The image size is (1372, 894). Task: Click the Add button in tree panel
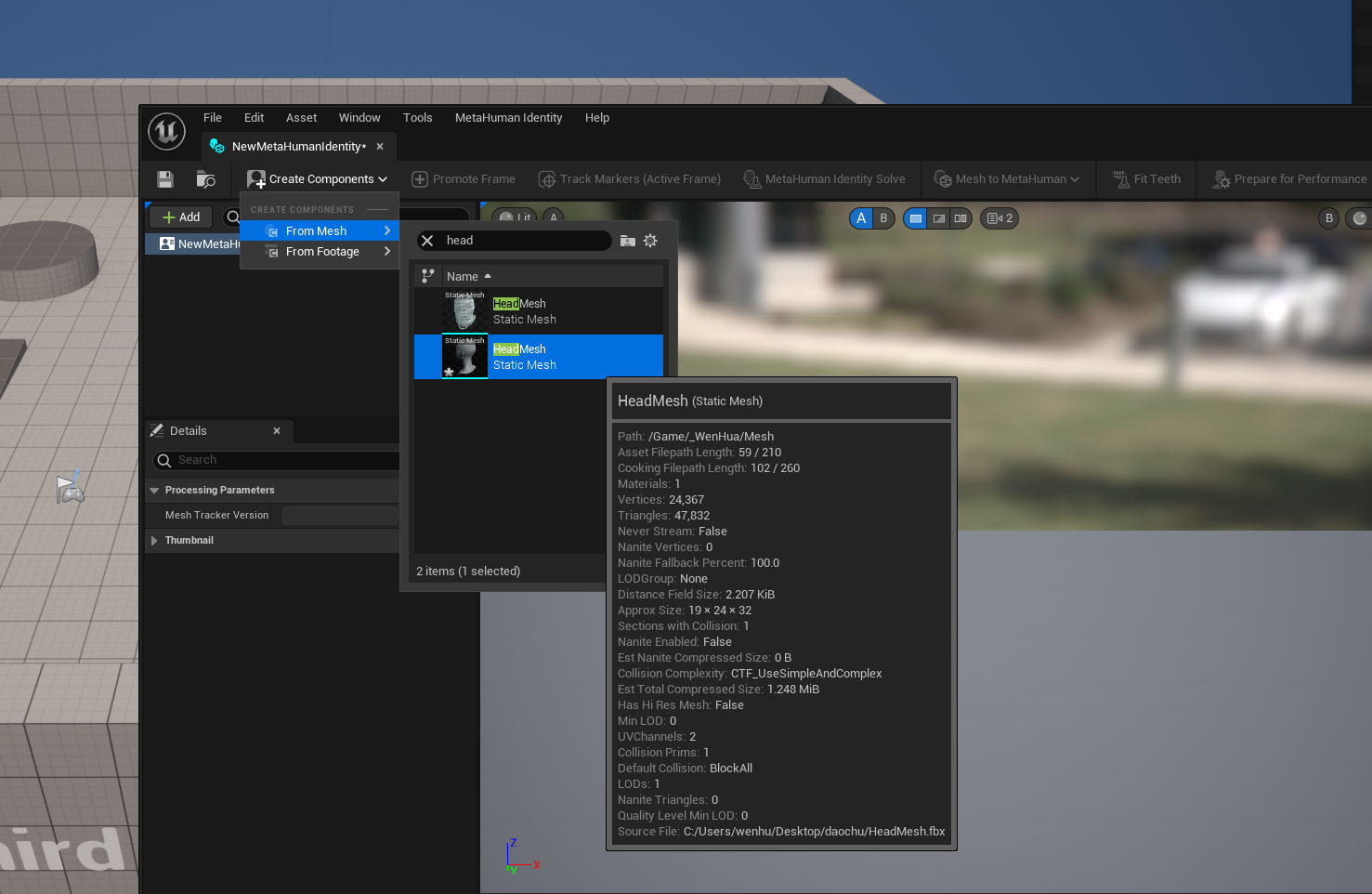click(181, 217)
